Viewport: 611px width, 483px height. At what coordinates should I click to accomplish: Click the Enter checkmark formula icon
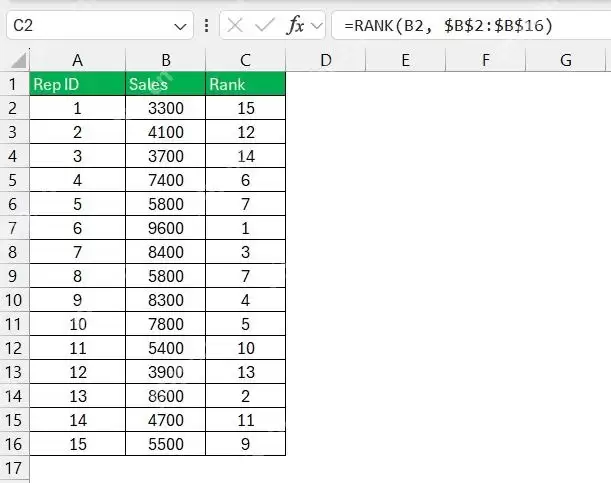(x=265, y=26)
